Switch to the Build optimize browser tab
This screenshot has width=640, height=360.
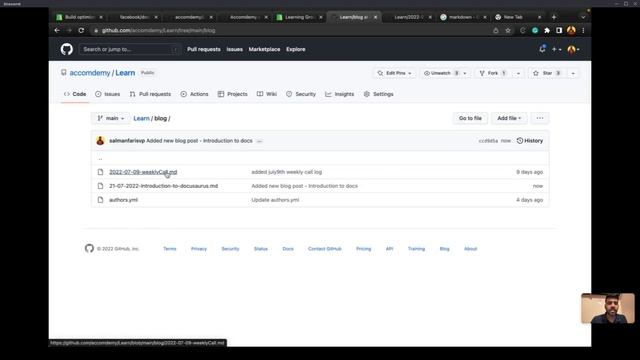(x=80, y=17)
